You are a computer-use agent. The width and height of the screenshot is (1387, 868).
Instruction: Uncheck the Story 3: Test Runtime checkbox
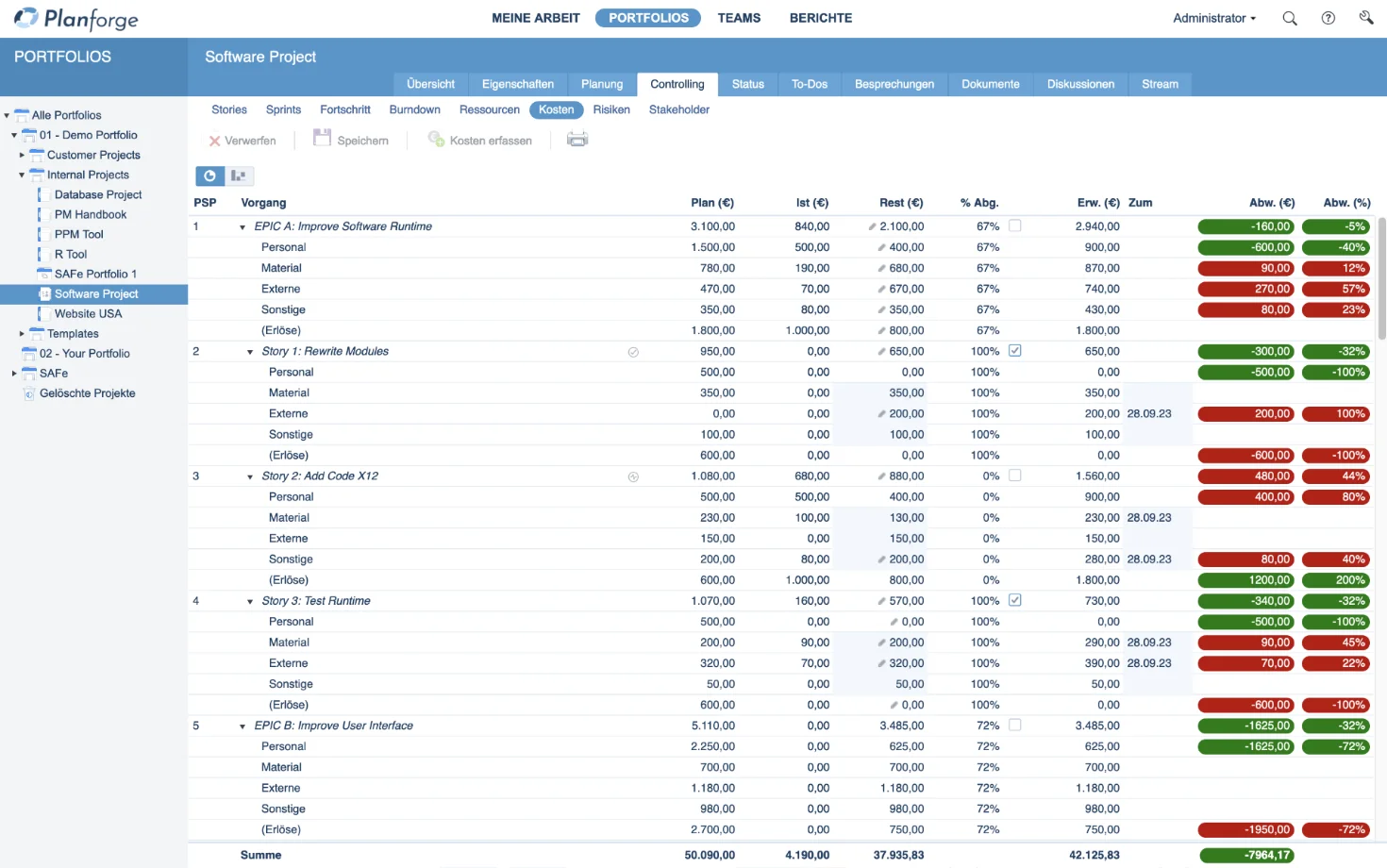coord(1014,600)
